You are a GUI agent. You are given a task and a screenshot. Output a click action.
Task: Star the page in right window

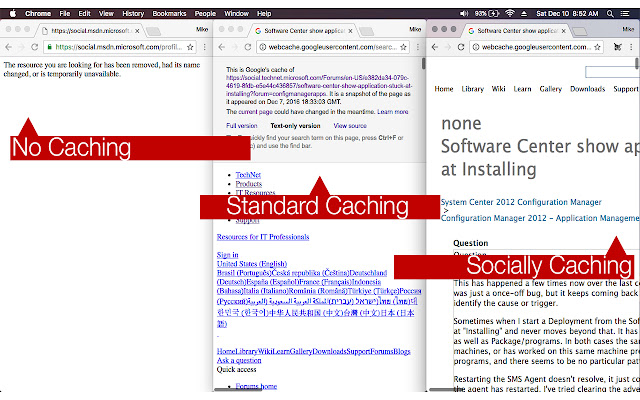[x=598, y=47]
